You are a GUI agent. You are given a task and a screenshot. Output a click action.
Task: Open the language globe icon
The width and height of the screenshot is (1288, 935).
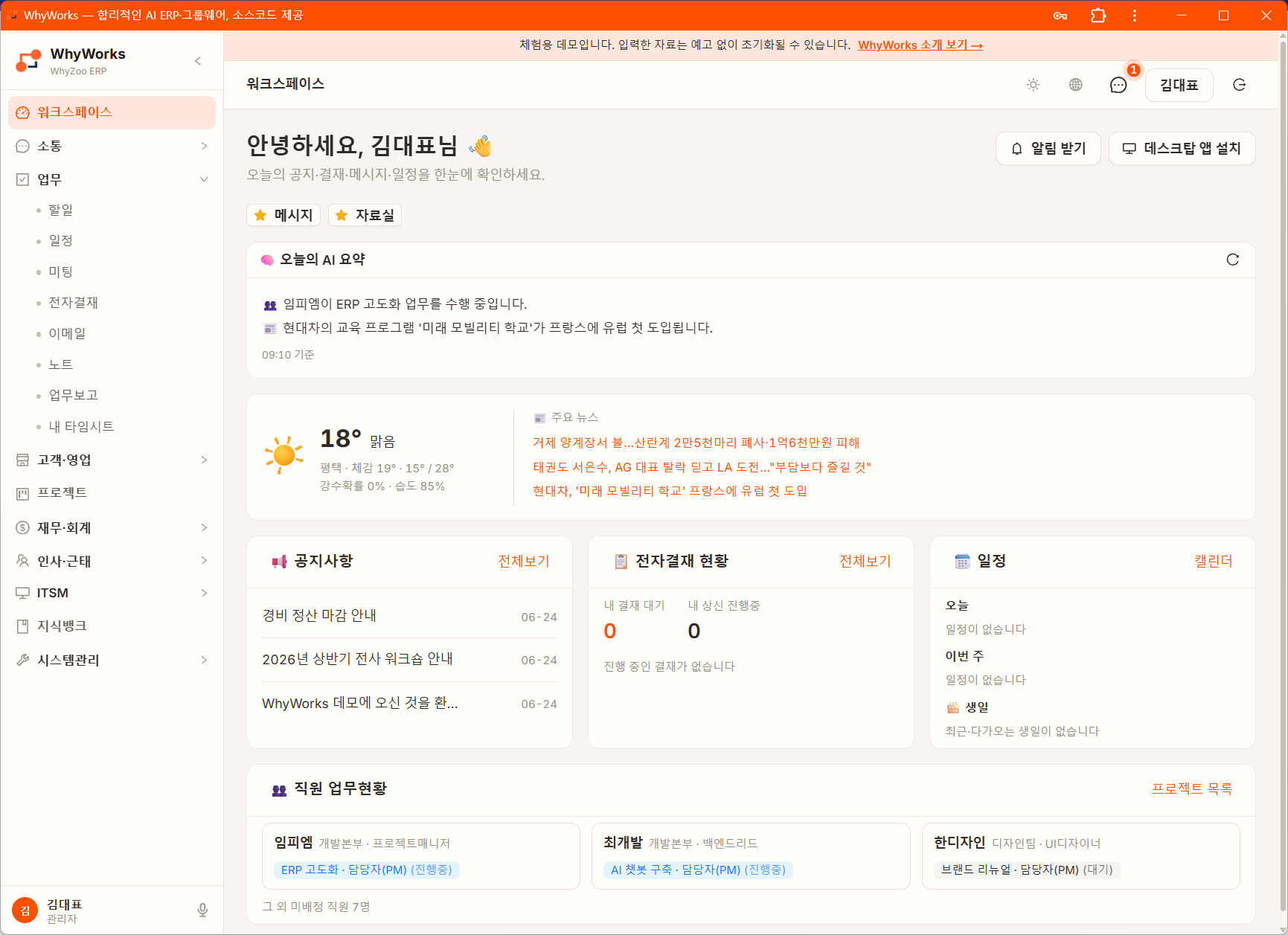click(1075, 85)
